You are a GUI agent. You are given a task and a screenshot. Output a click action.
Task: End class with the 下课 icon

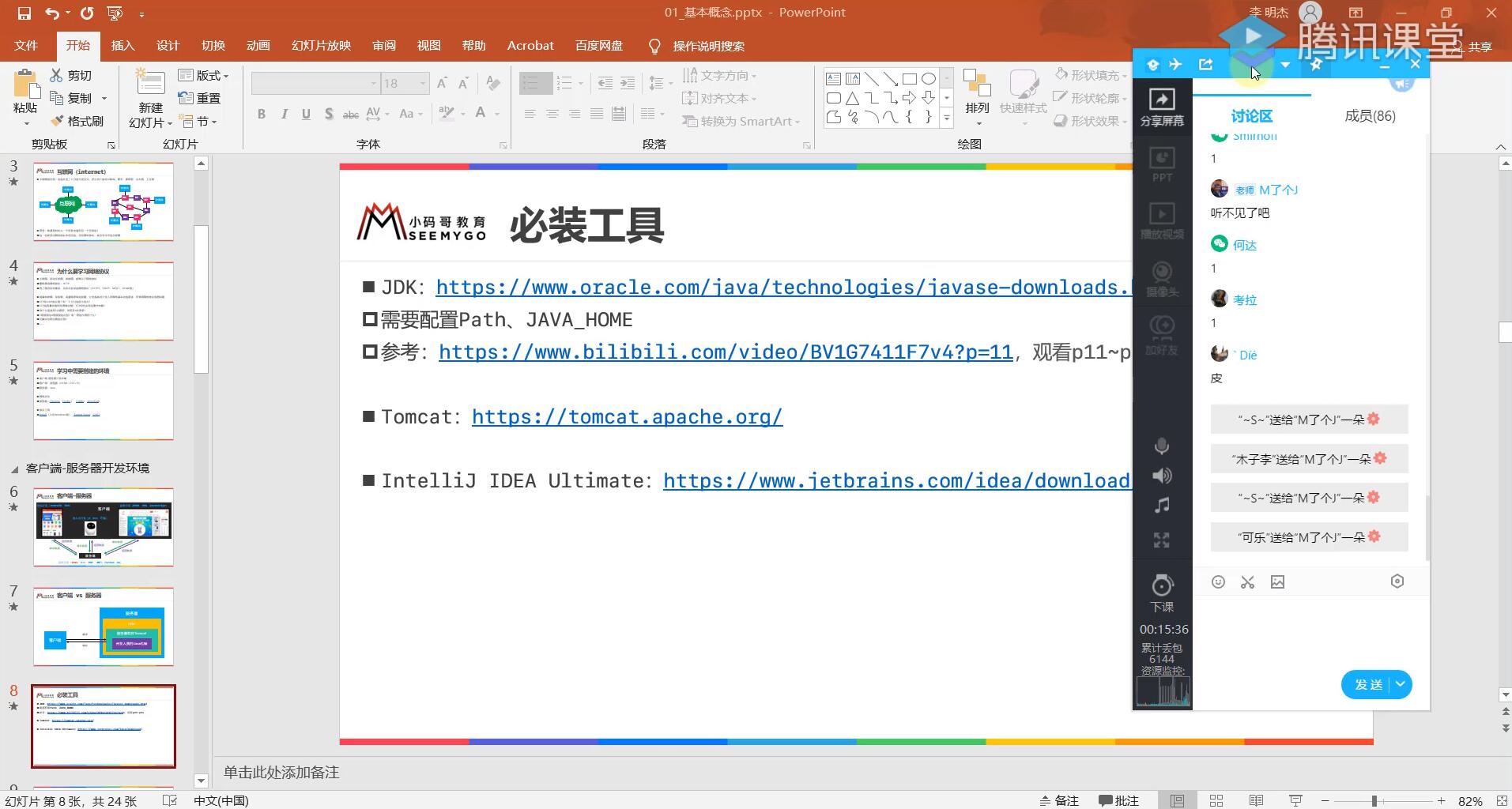click(1162, 593)
